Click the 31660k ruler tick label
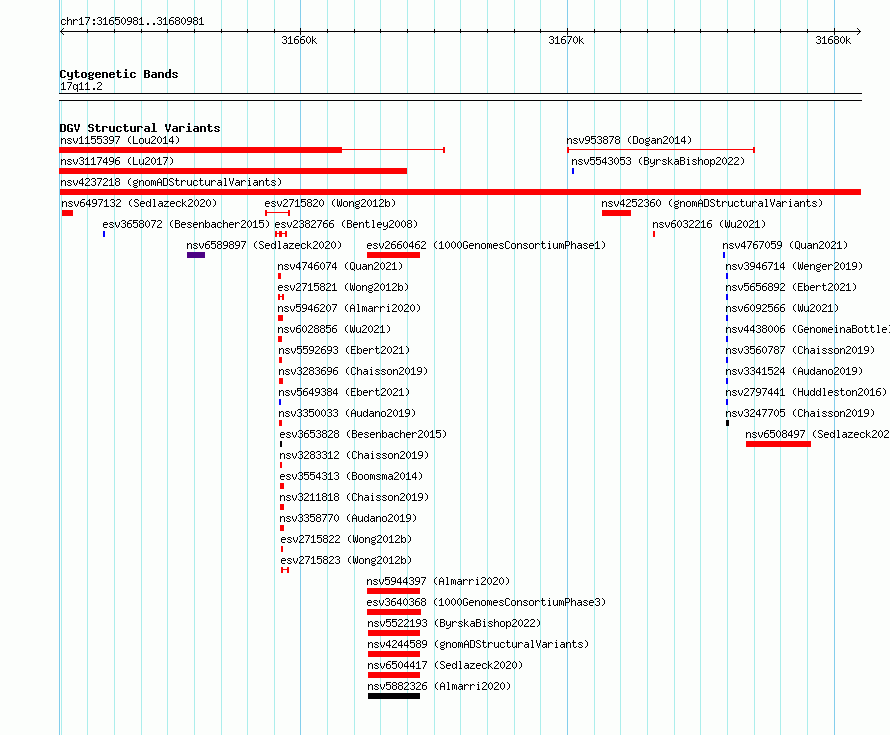The width and height of the screenshot is (890, 735). (299, 40)
